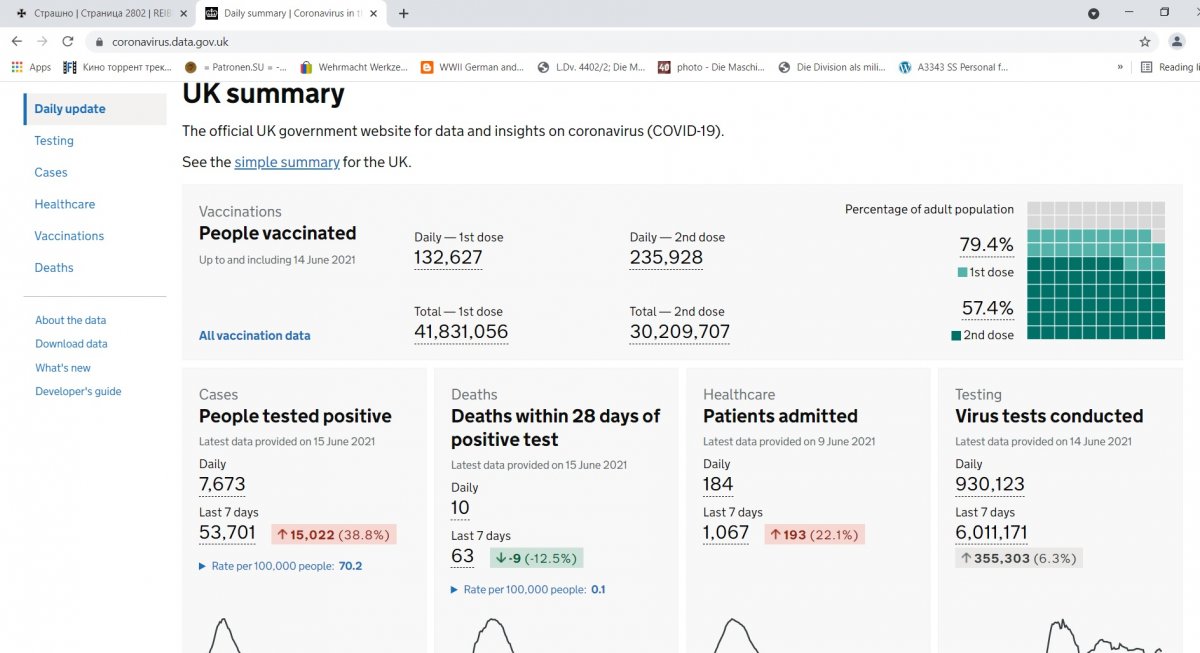Screen dimensions: 1200x653
Task: Open the Apps grid in bookmarks bar
Action: coord(31,67)
